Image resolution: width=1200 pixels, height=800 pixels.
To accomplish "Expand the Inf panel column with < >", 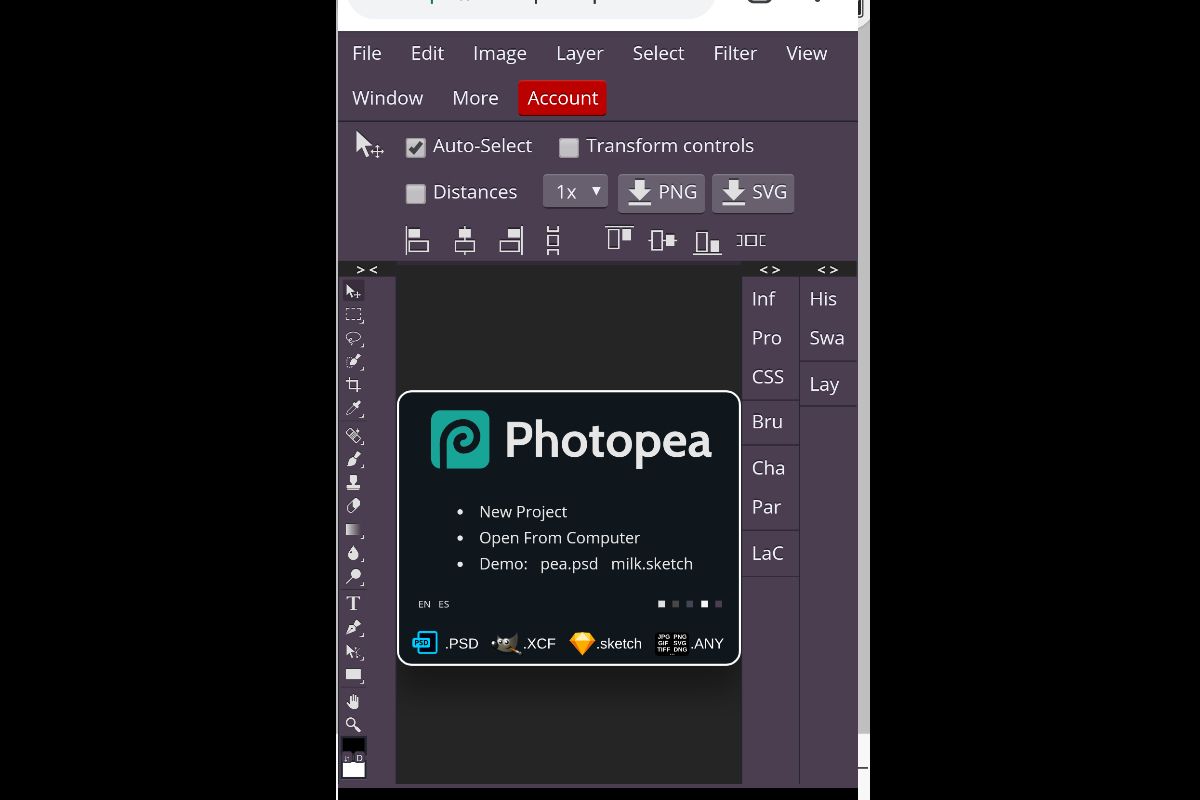I will [770, 269].
